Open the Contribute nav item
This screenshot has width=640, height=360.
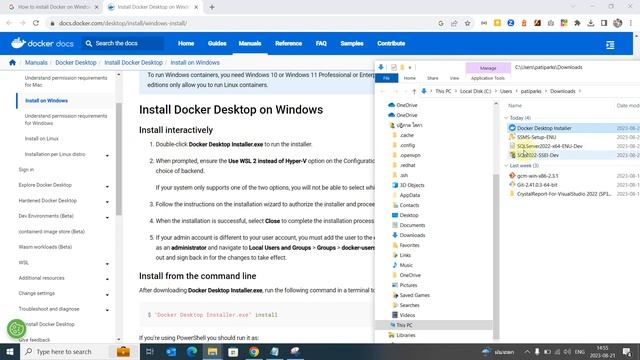tap(391, 43)
